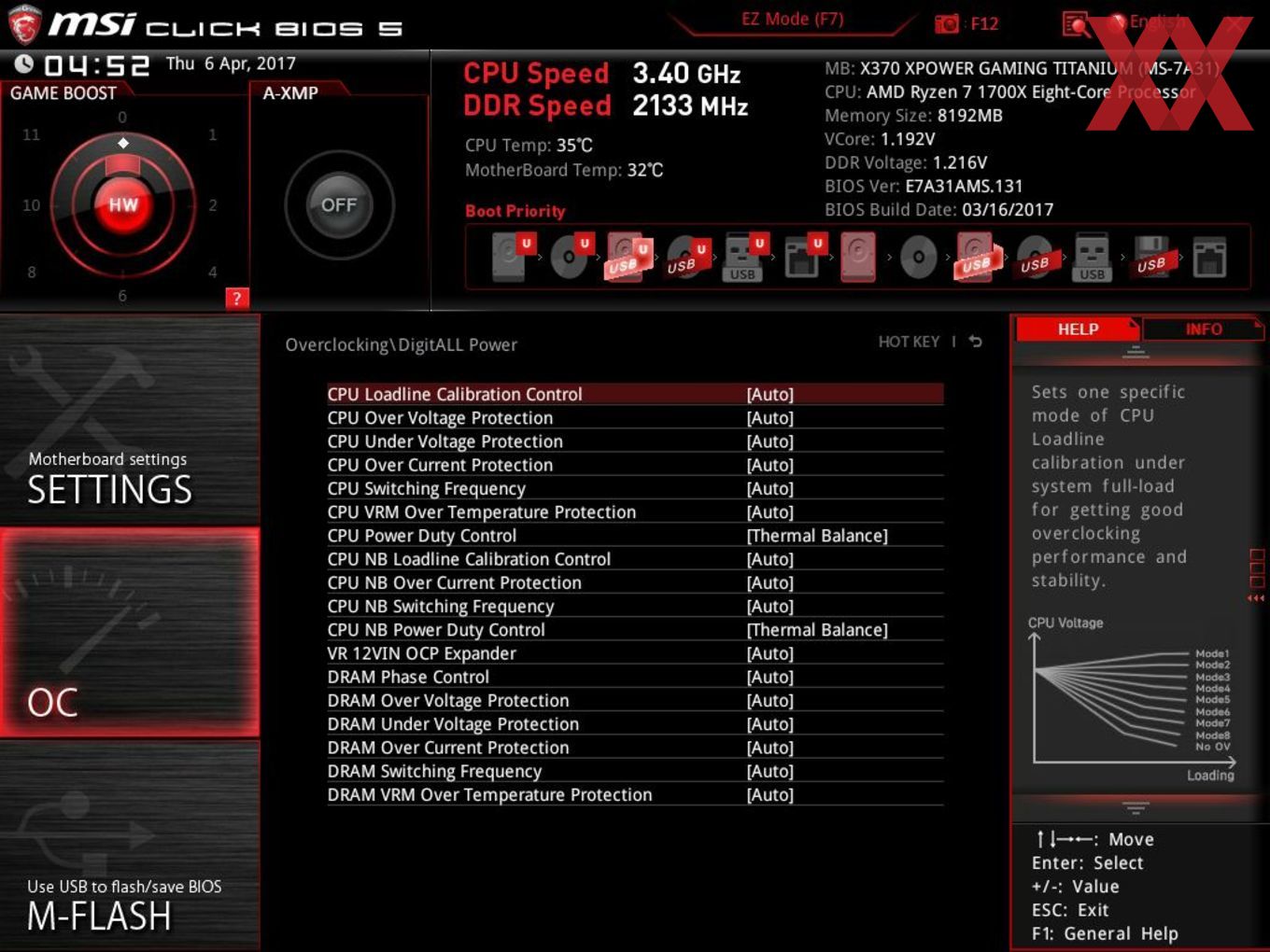This screenshot has width=1270, height=952.
Task: Select DRAM Over Current Protection row
Action: (x=635, y=748)
